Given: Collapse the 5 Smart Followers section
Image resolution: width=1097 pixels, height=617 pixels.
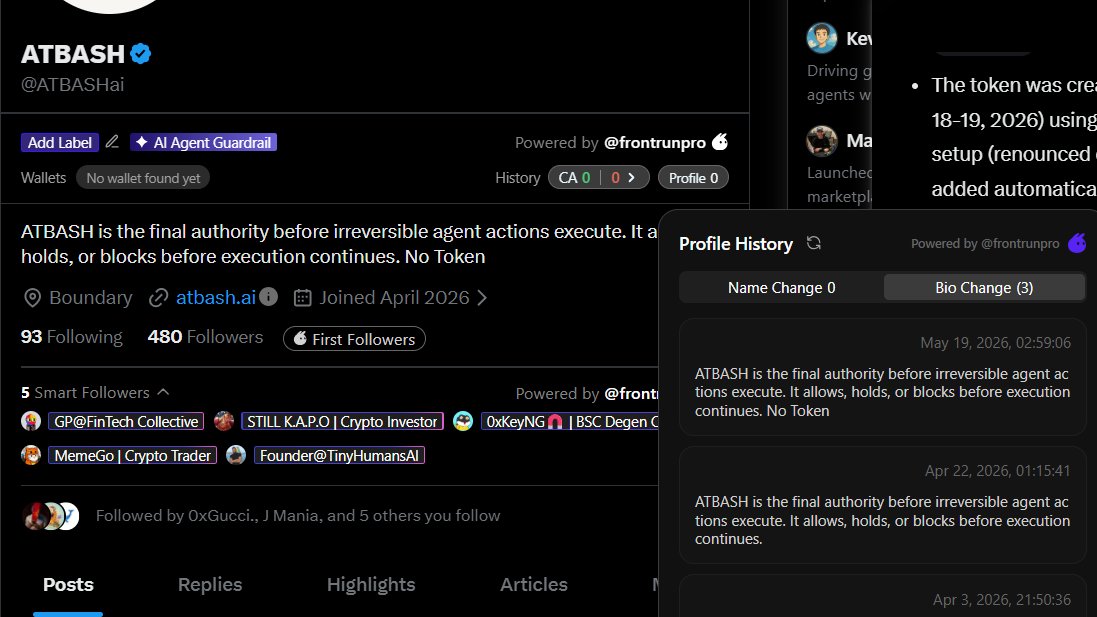Looking at the screenshot, I should tap(163, 392).
